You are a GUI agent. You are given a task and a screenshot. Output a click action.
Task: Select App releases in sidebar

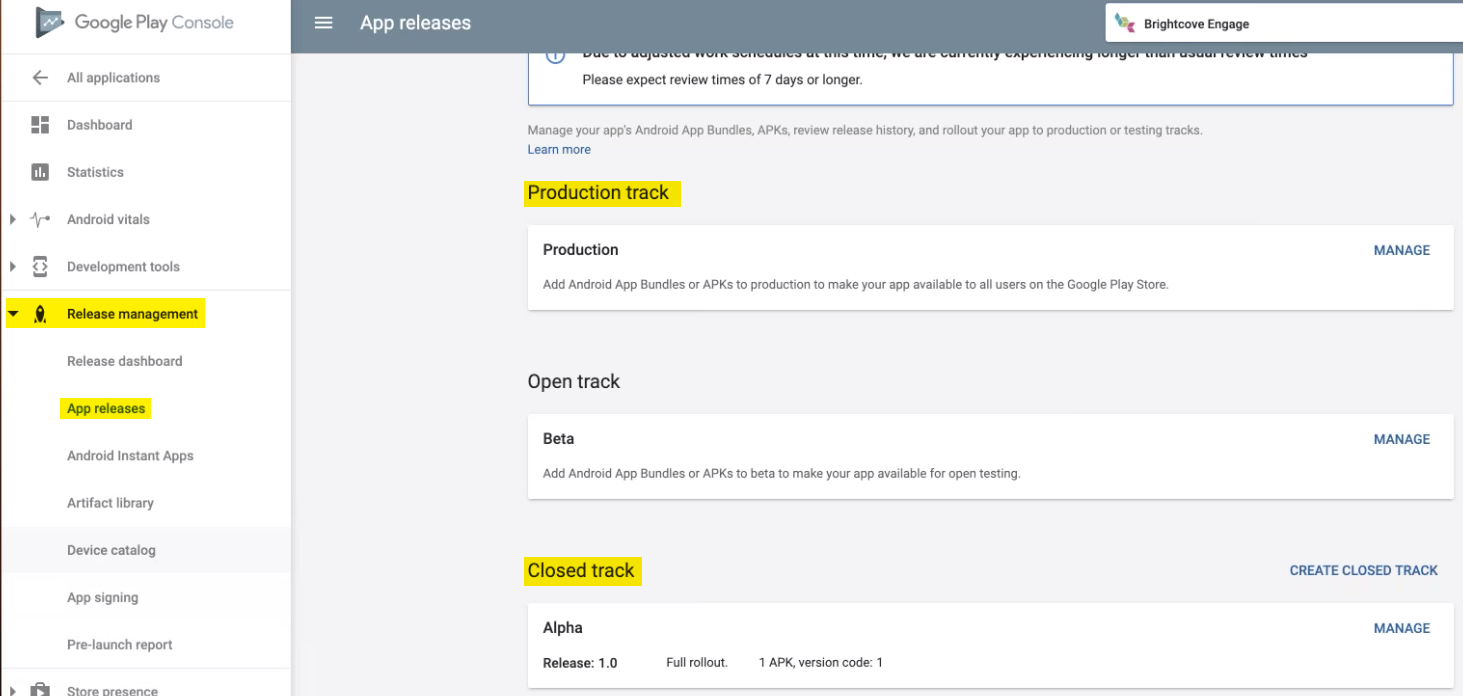[x=106, y=408]
